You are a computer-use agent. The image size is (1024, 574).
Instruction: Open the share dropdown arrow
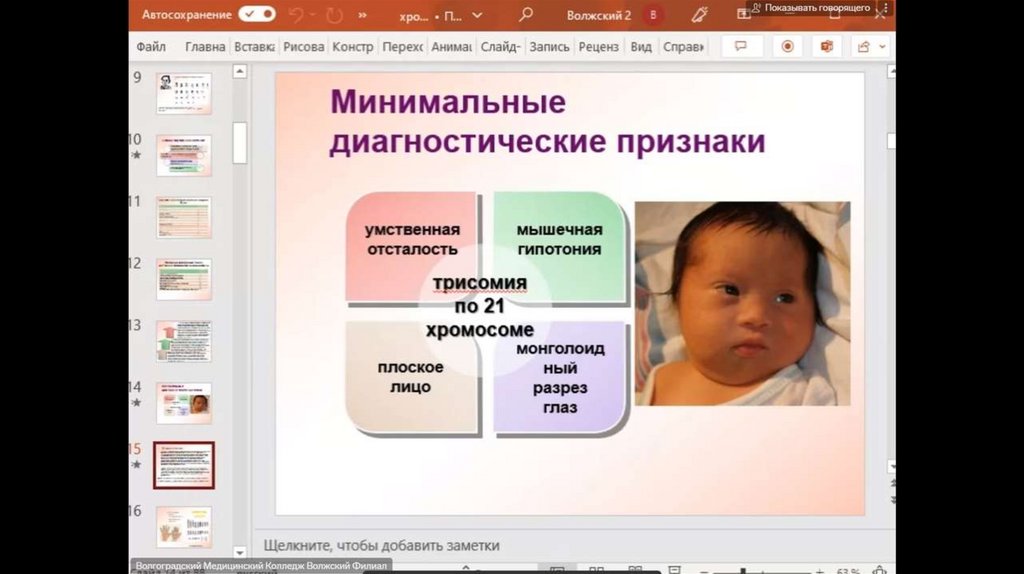point(882,47)
